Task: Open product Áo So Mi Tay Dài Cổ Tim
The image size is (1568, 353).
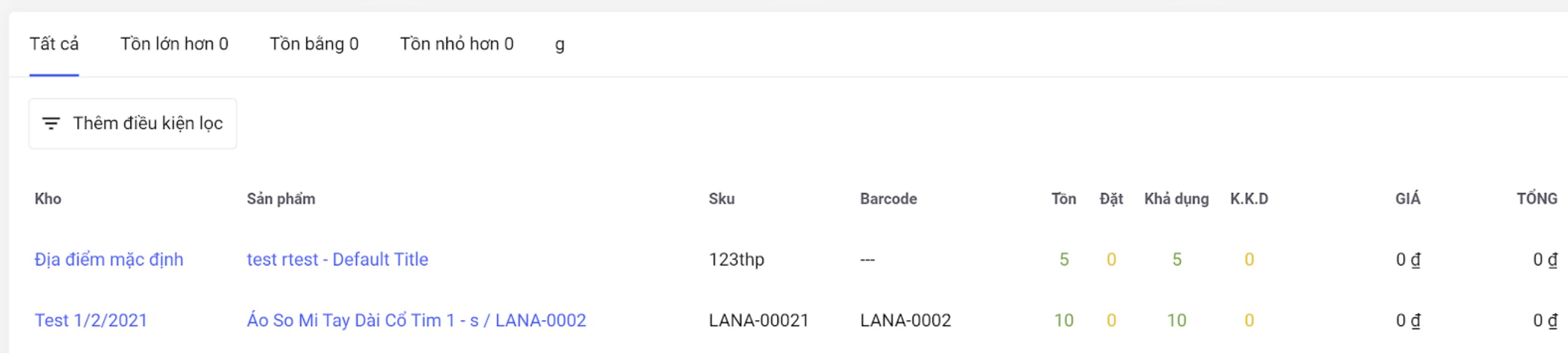Action: point(417,321)
